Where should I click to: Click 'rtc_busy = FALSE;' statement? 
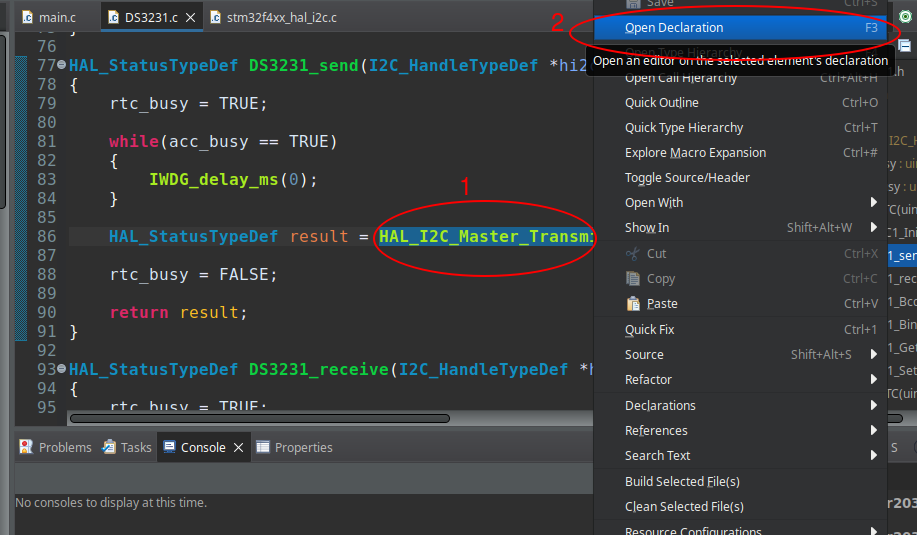click(194, 274)
